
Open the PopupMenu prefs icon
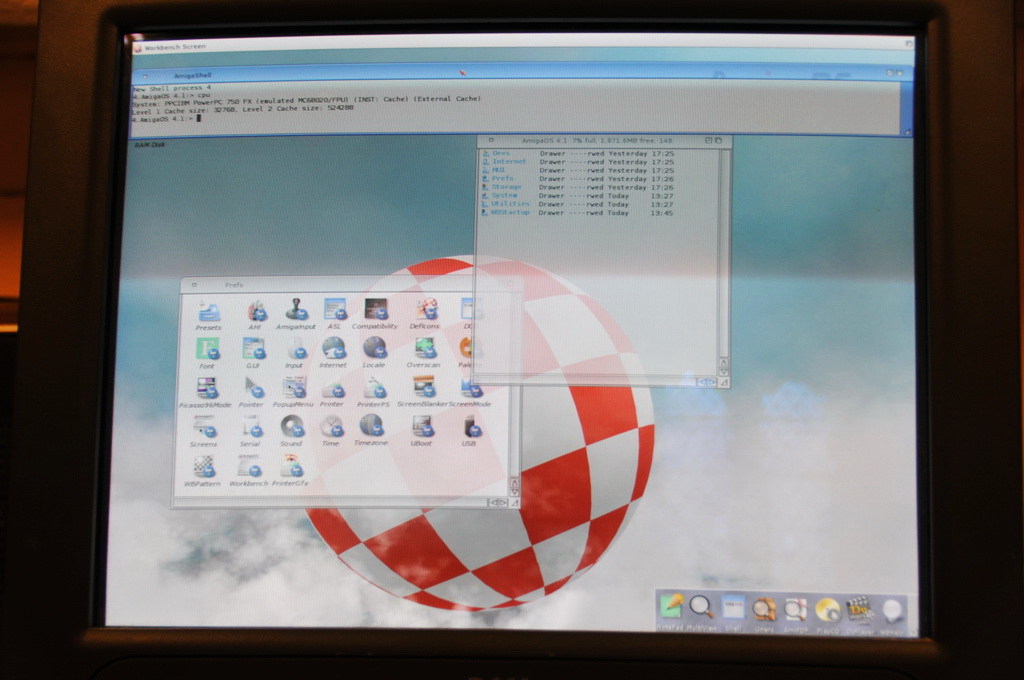tap(293, 393)
